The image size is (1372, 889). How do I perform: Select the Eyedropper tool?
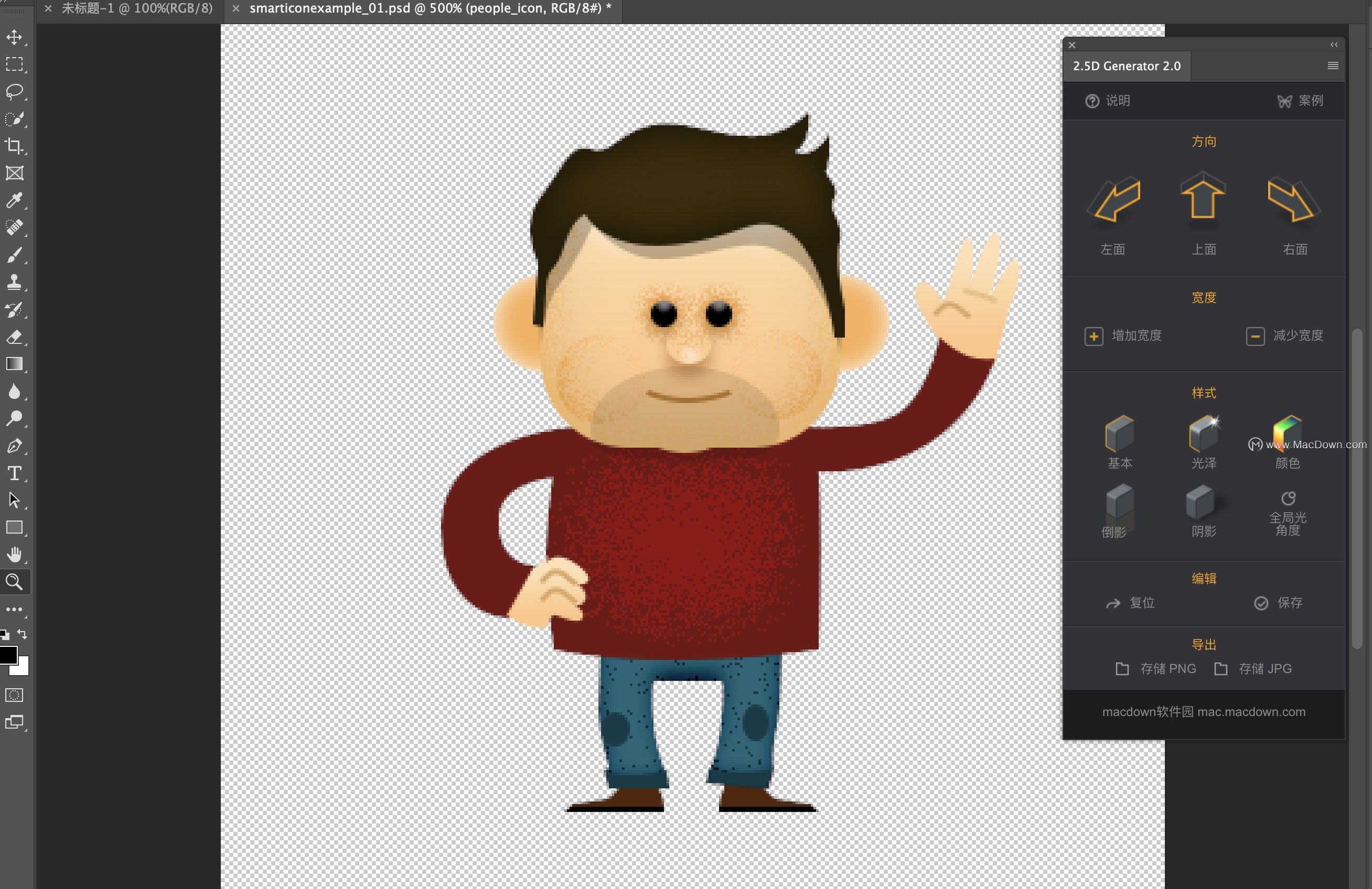(x=14, y=200)
